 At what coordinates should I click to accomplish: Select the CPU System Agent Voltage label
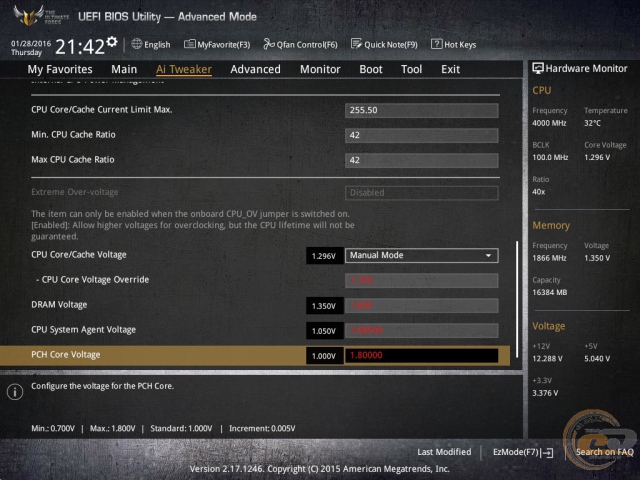pyautogui.click(x=84, y=329)
